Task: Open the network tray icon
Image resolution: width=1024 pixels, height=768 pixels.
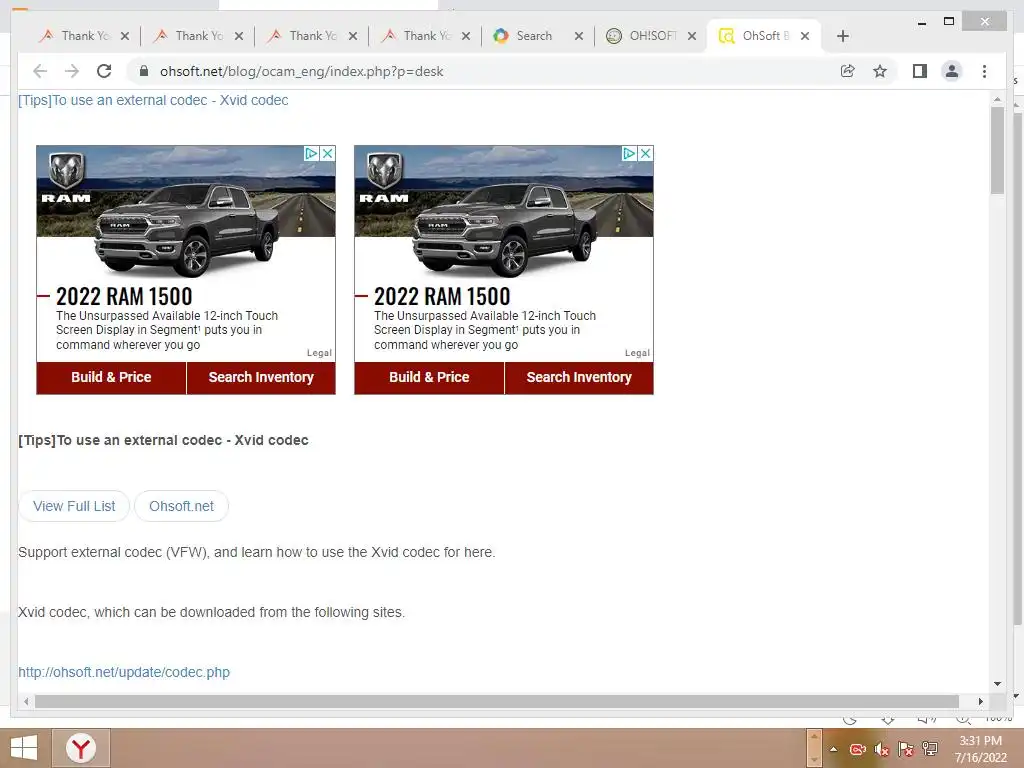Action: pyautogui.click(x=930, y=749)
